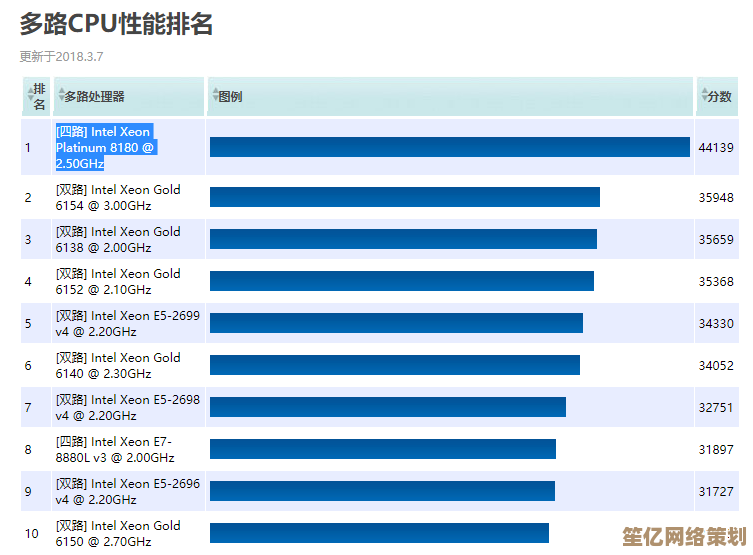
Task: Open Intel Xeon Platinum 8180 @ 2.50GHz entry
Action: coord(105,147)
